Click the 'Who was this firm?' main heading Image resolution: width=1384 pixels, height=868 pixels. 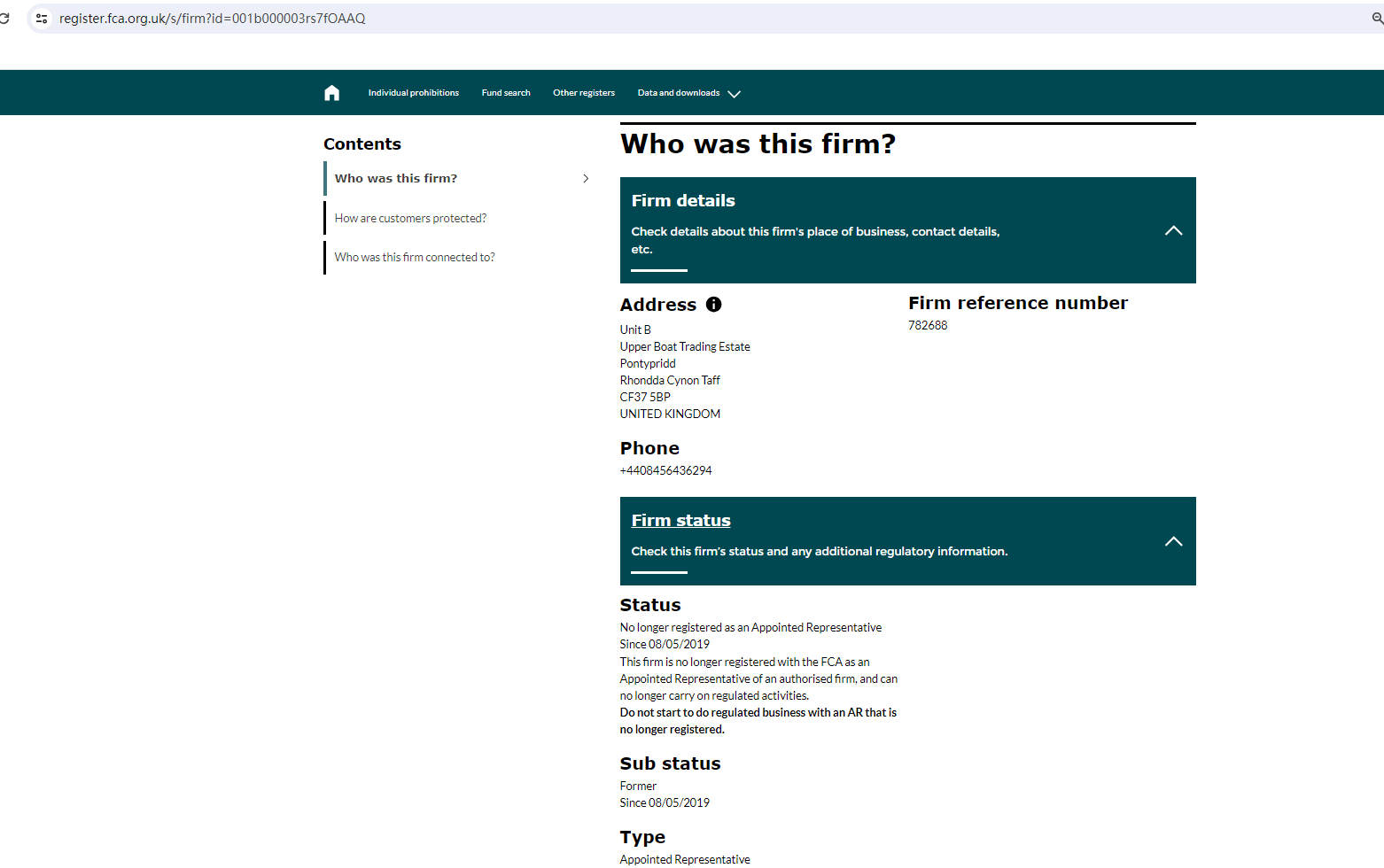(758, 143)
